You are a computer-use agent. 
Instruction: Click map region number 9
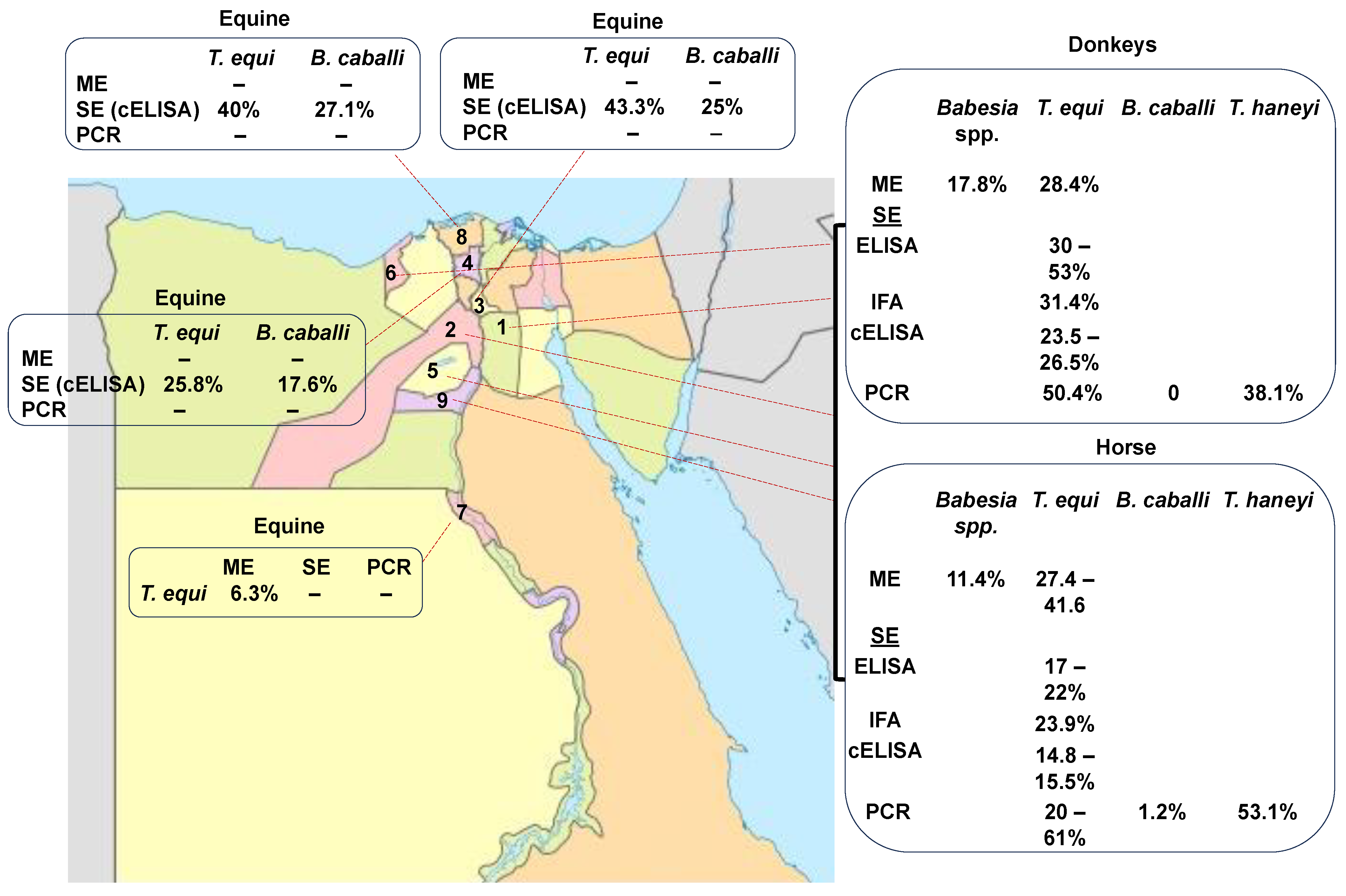pos(442,401)
